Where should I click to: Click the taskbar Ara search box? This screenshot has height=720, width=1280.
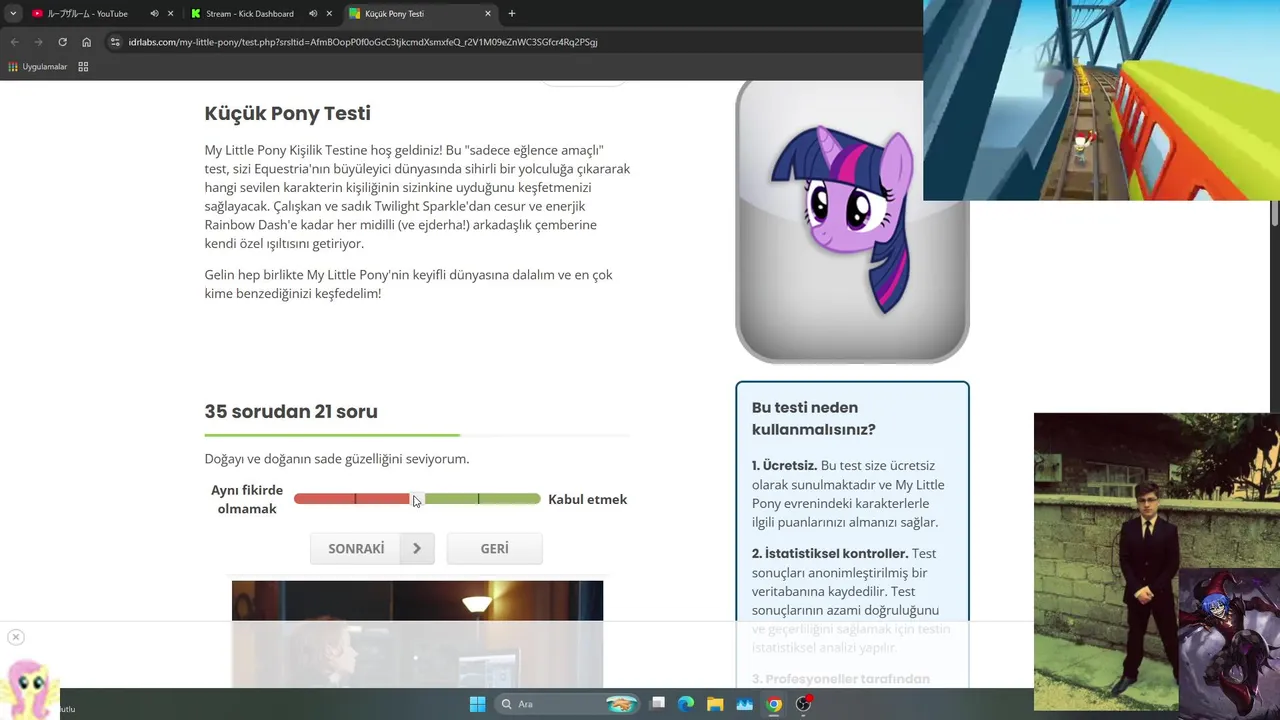click(x=568, y=704)
